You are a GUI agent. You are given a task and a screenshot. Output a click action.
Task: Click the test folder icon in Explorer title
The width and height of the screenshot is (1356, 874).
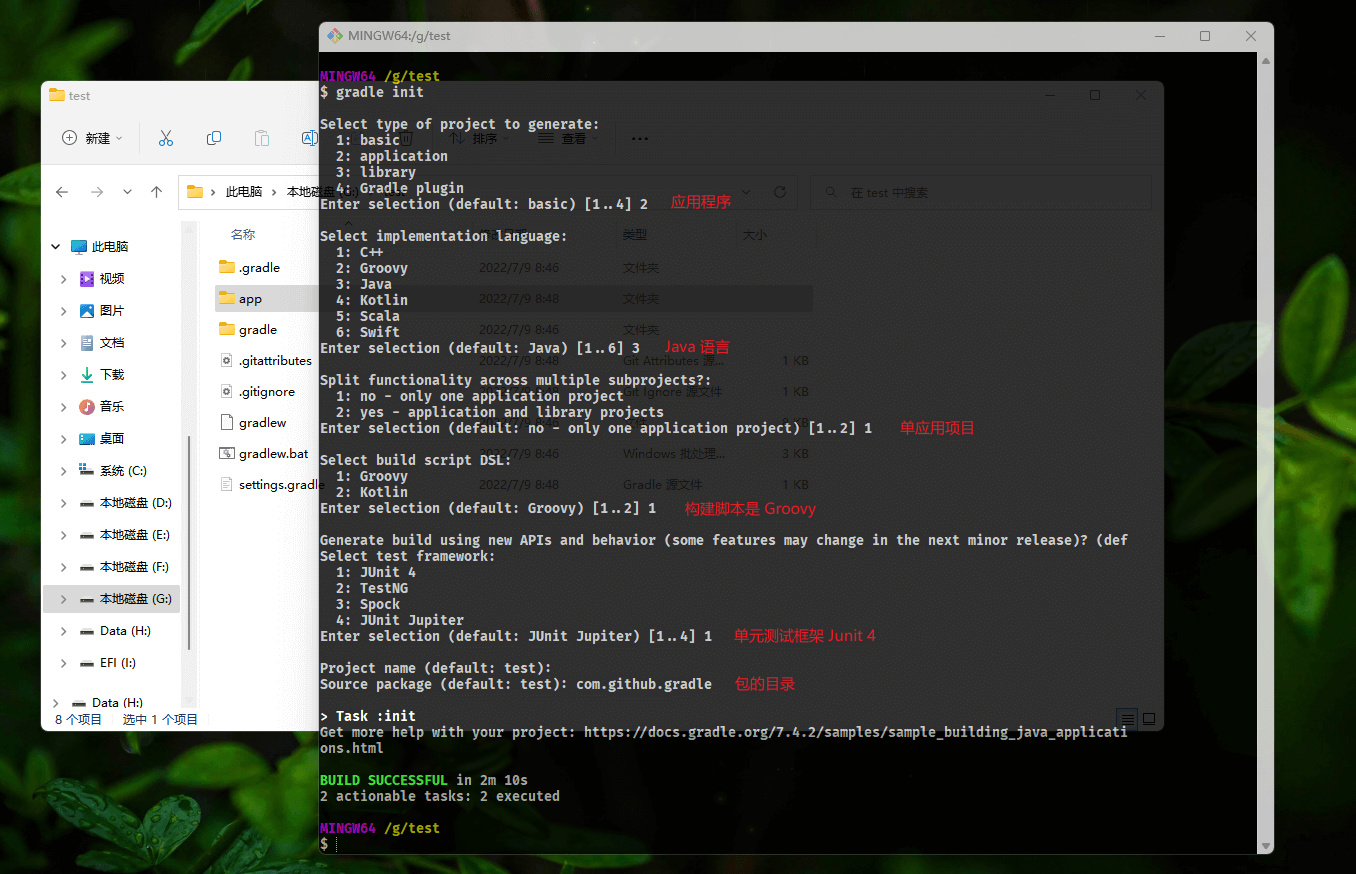pyautogui.click(x=57, y=95)
